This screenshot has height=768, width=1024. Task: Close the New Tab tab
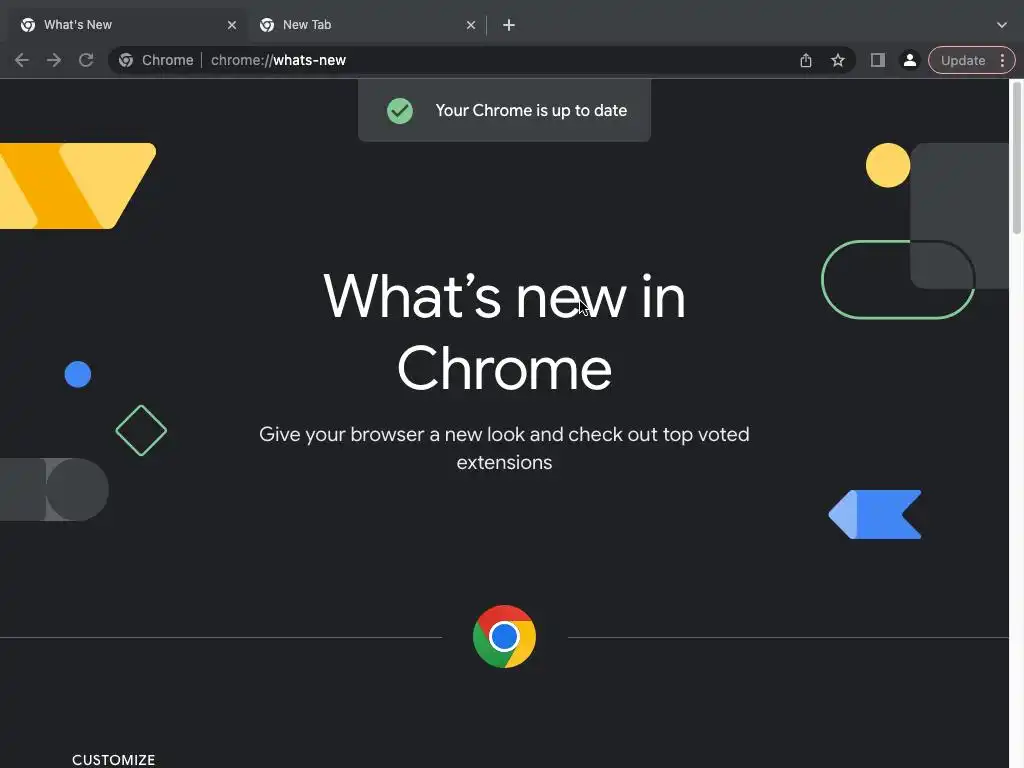tap(471, 25)
